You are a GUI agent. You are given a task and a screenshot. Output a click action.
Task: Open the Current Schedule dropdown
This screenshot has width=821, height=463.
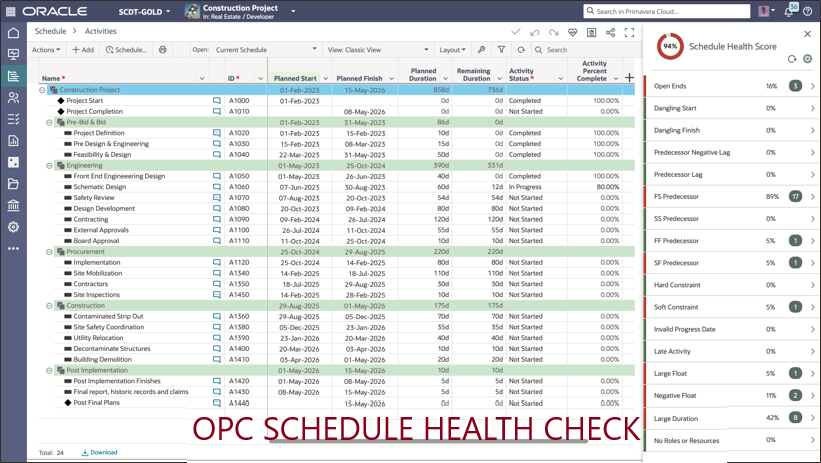coord(265,49)
